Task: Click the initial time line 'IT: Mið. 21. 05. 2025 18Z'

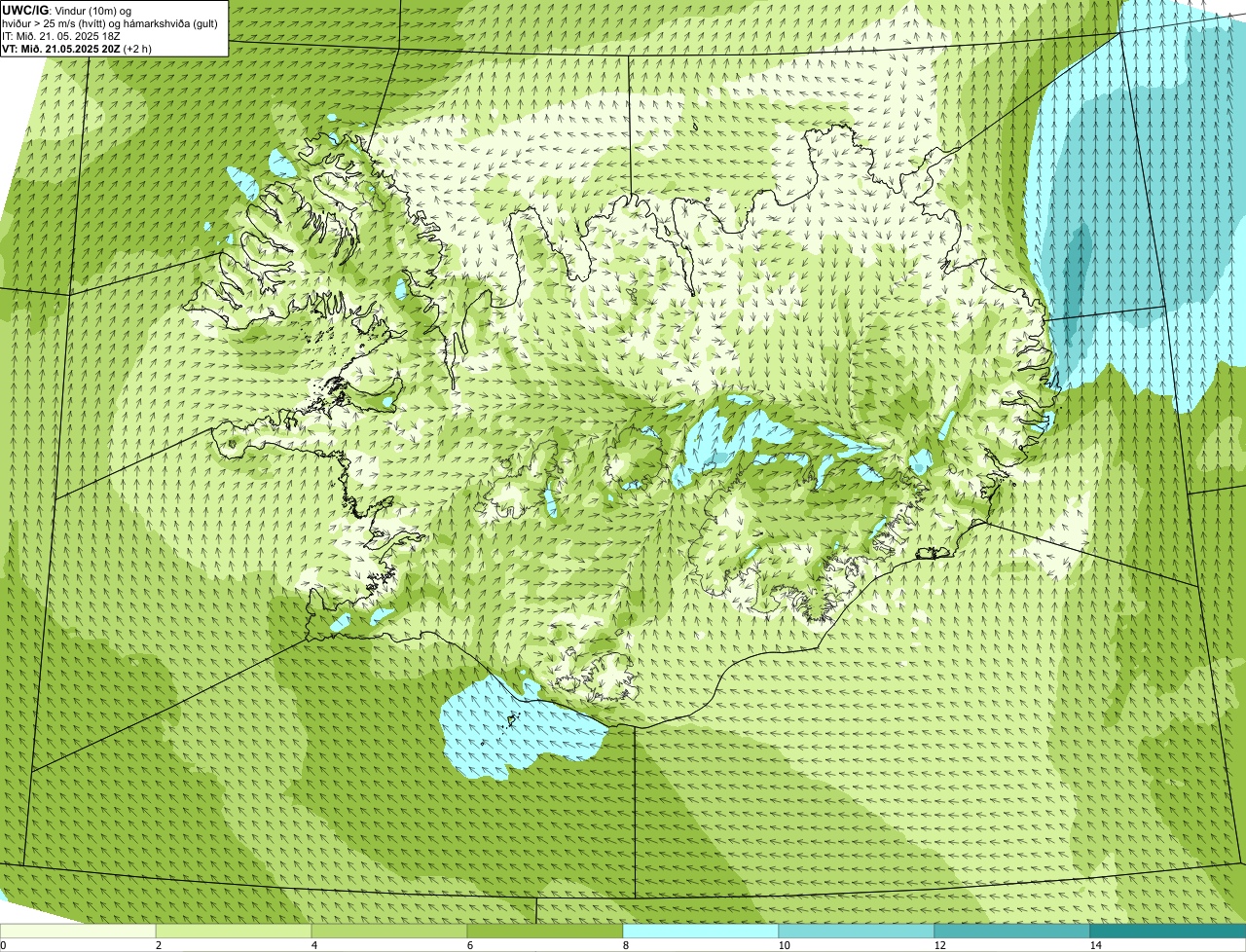Action: pos(61,35)
